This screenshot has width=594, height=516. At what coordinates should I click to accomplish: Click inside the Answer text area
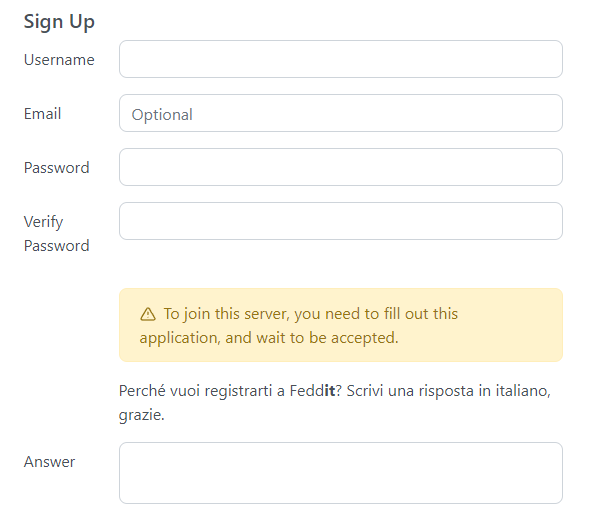pyautogui.click(x=341, y=473)
